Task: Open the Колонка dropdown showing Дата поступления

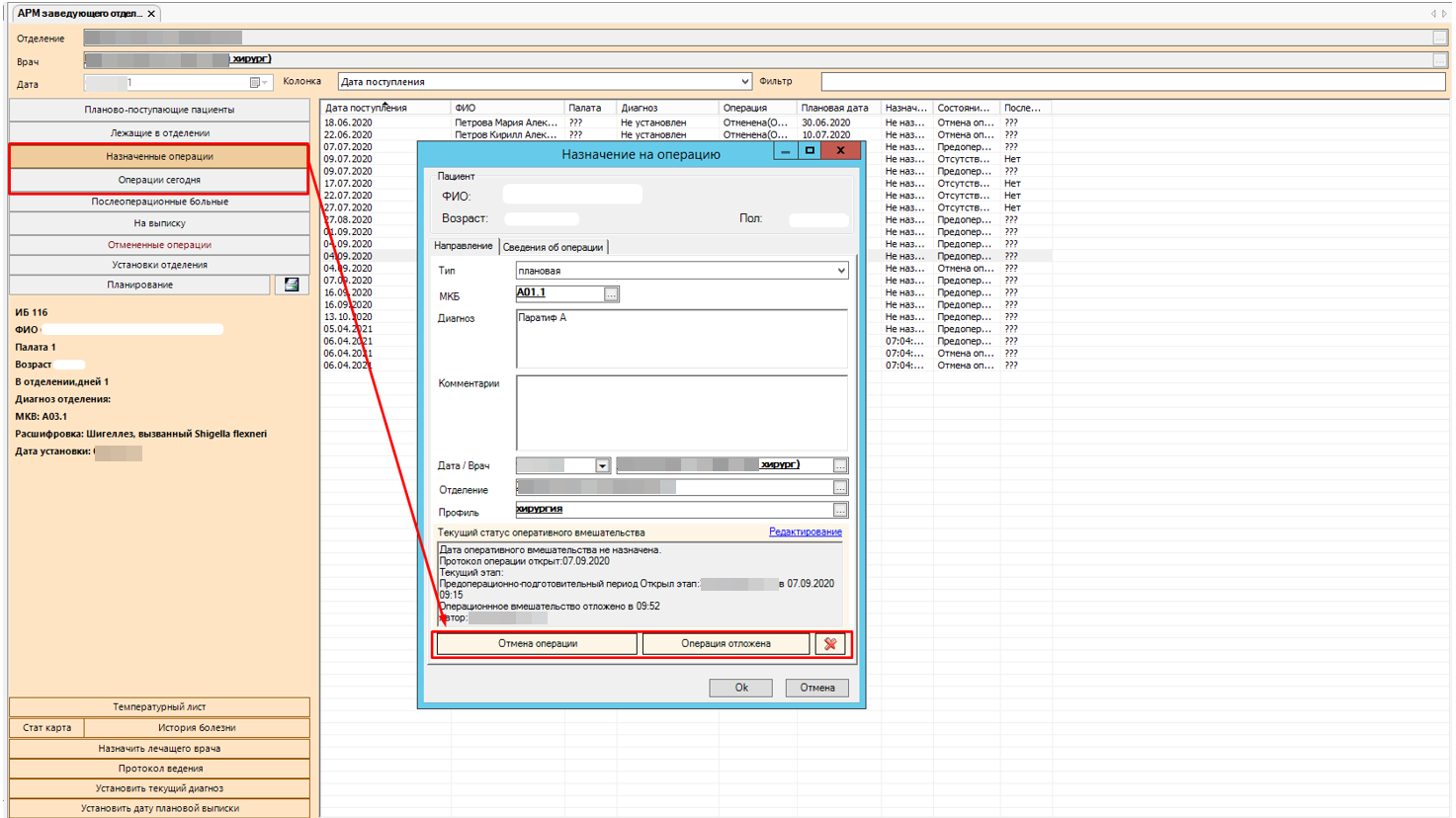Action: point(744,82)
